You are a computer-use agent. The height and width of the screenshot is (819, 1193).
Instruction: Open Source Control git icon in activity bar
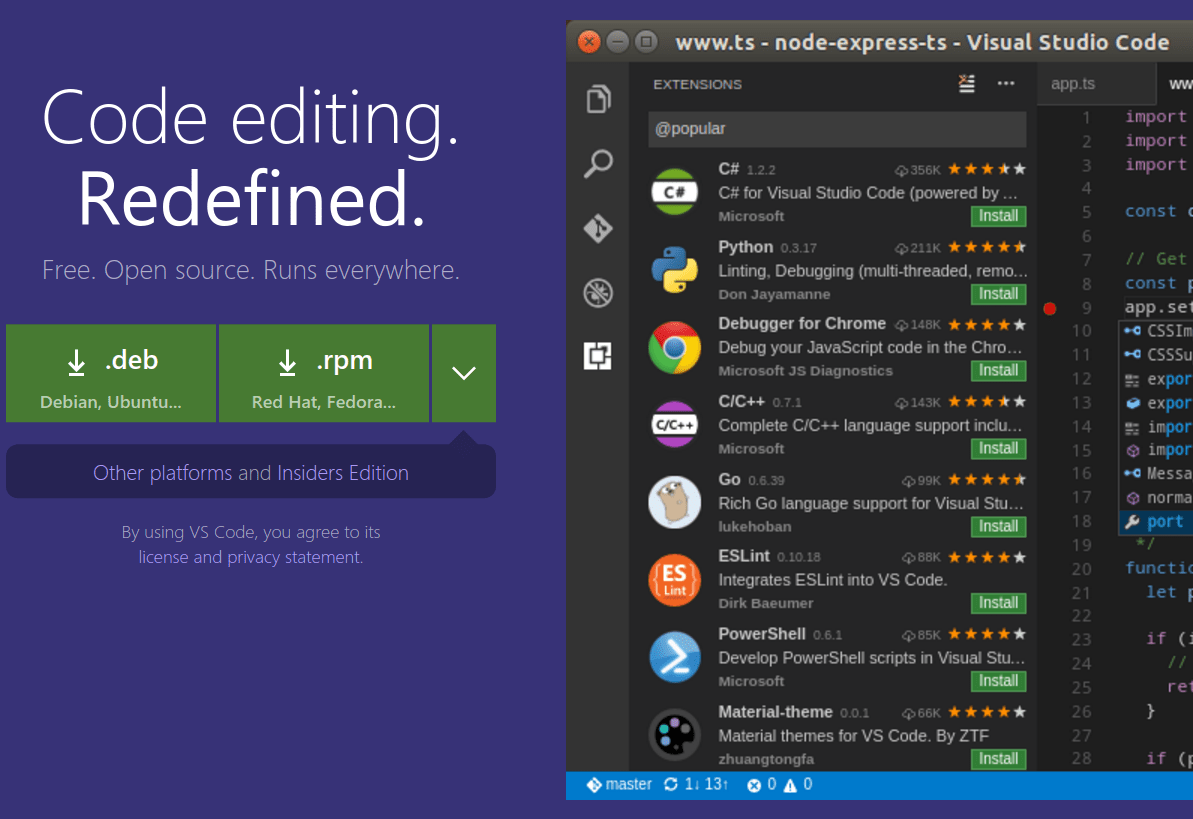coord(598,228)
